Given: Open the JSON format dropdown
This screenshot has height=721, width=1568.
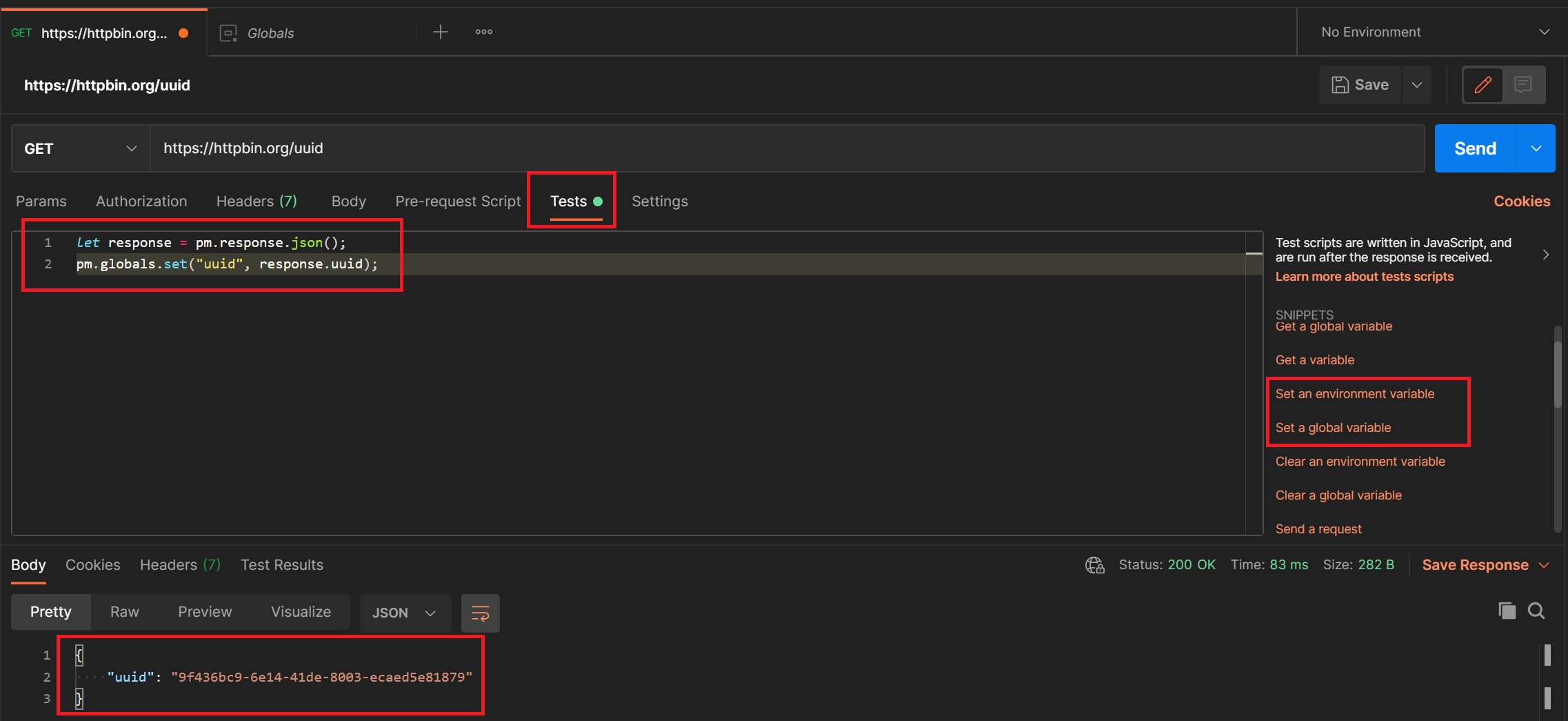Looking at the screenshot, I should (404, 613).
